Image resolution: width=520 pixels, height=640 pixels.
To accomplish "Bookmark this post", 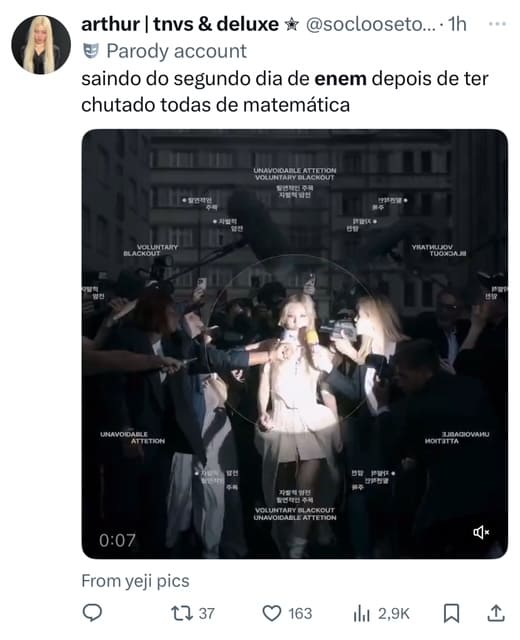I will [451, 613].
